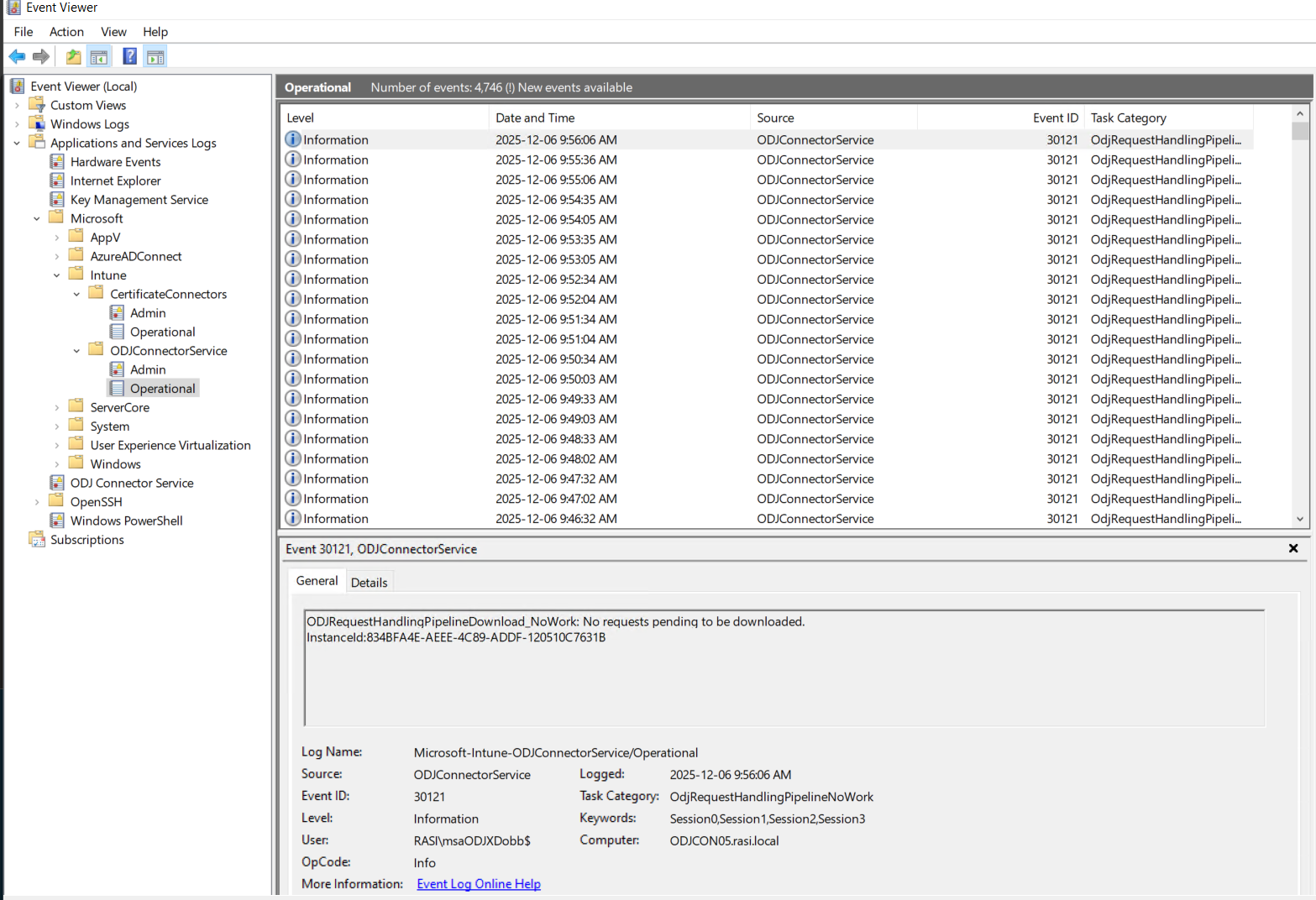
Task: Select the event logged at 9:53:35 AM
Action: [x=768, y=239]
